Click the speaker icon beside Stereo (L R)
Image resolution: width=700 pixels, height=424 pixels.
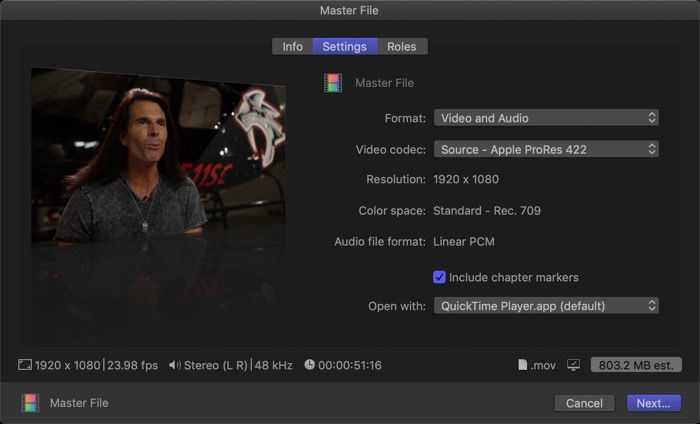pos(175,365)
